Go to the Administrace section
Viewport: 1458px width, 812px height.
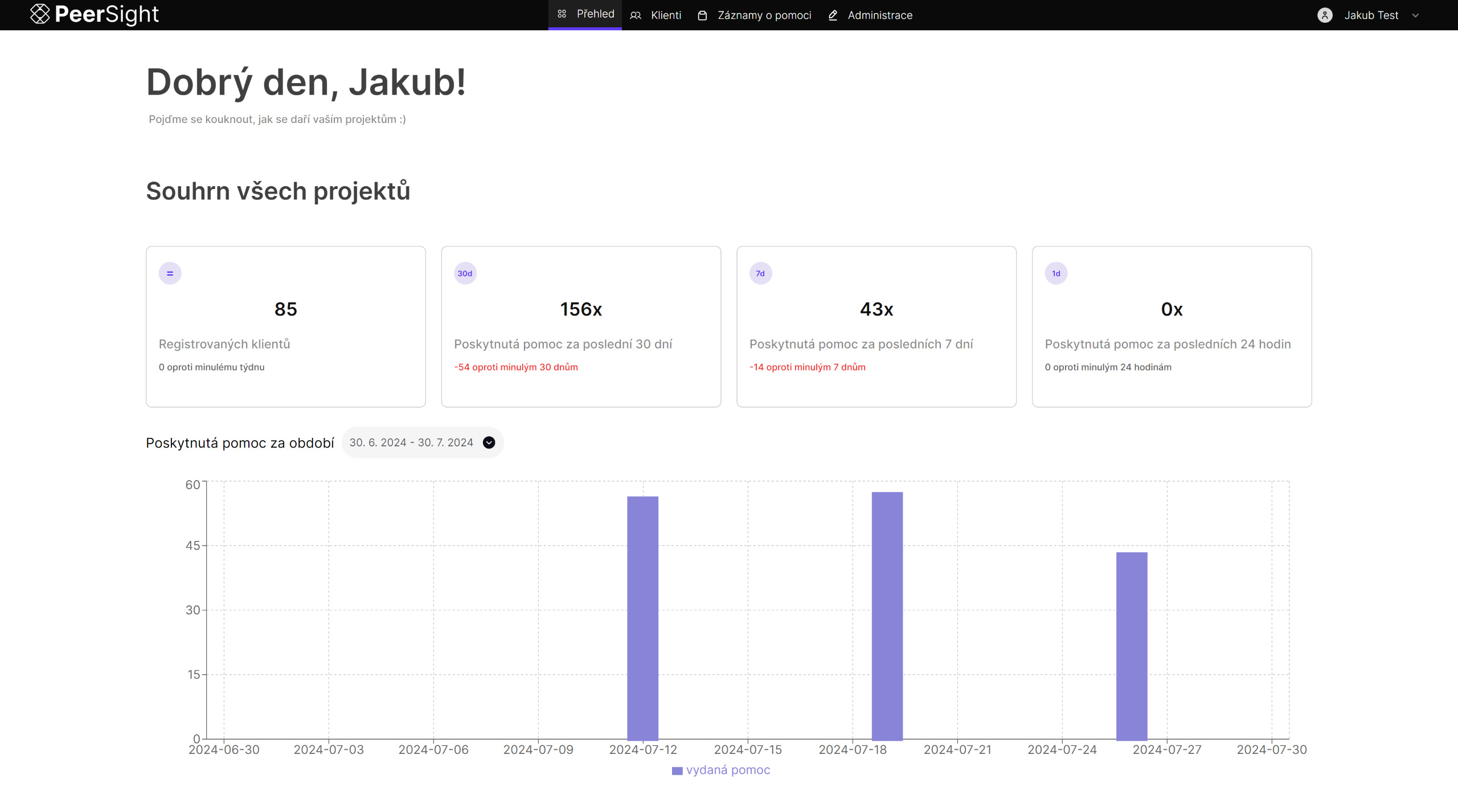point(879,15)
